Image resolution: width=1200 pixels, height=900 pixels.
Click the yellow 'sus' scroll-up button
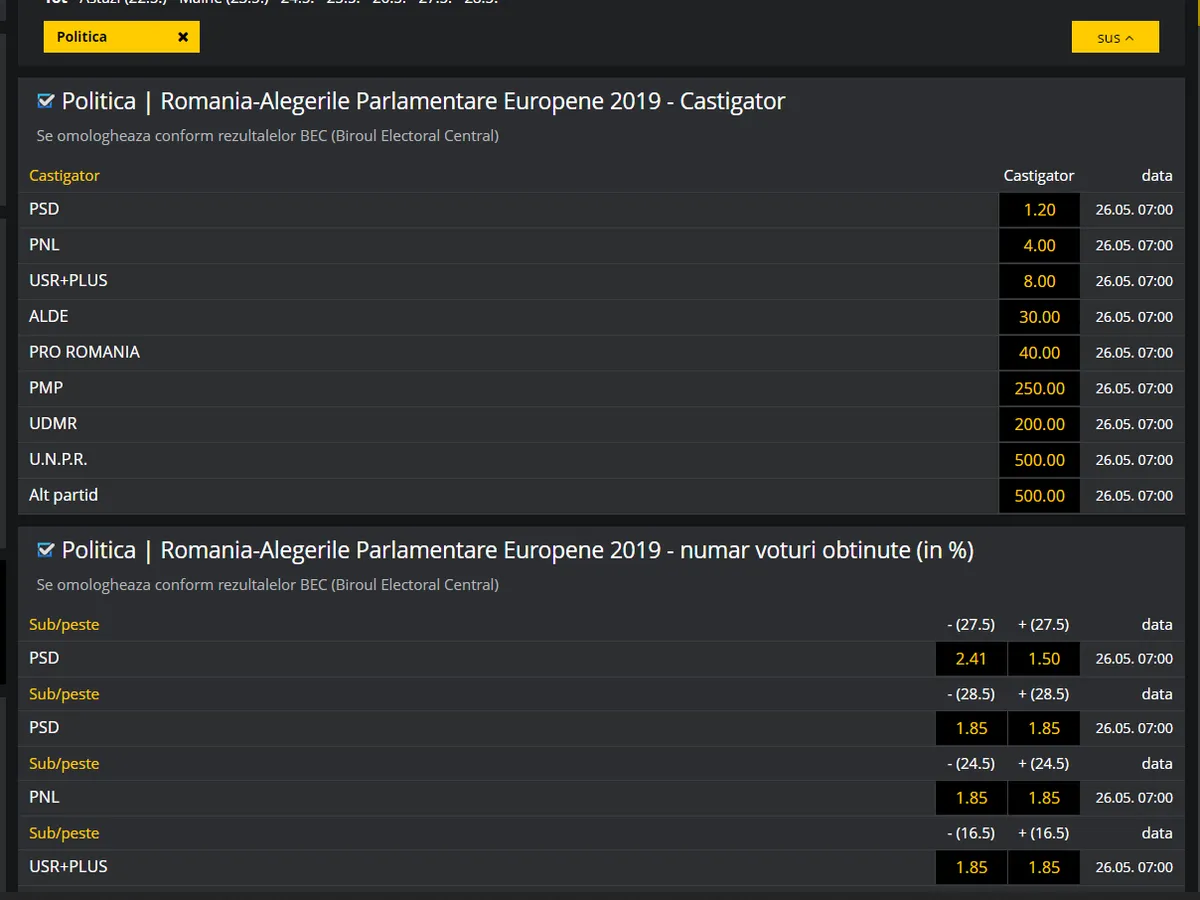click(x=1115, y=37)
